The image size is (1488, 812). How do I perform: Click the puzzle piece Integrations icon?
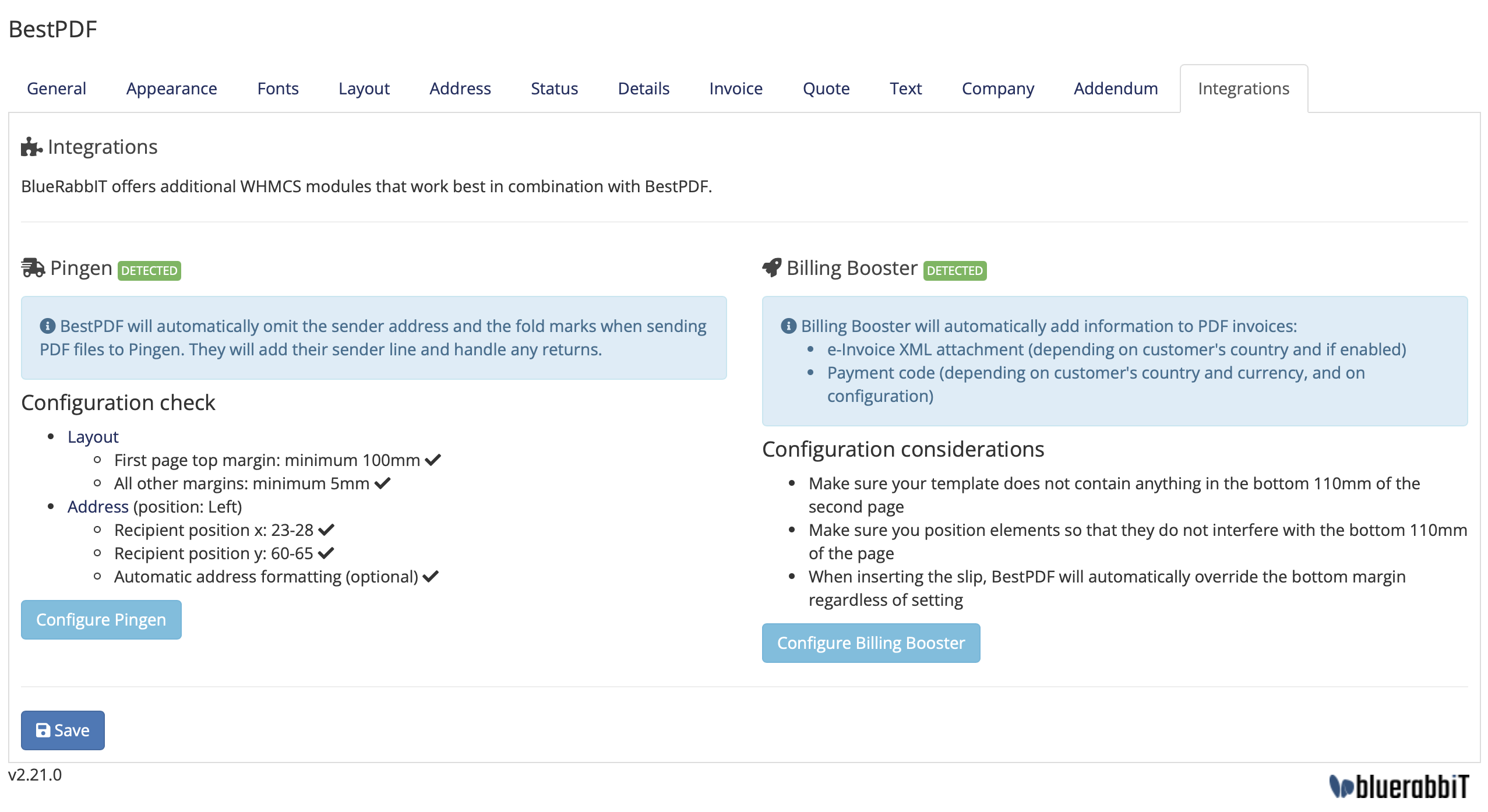(31, 147)
